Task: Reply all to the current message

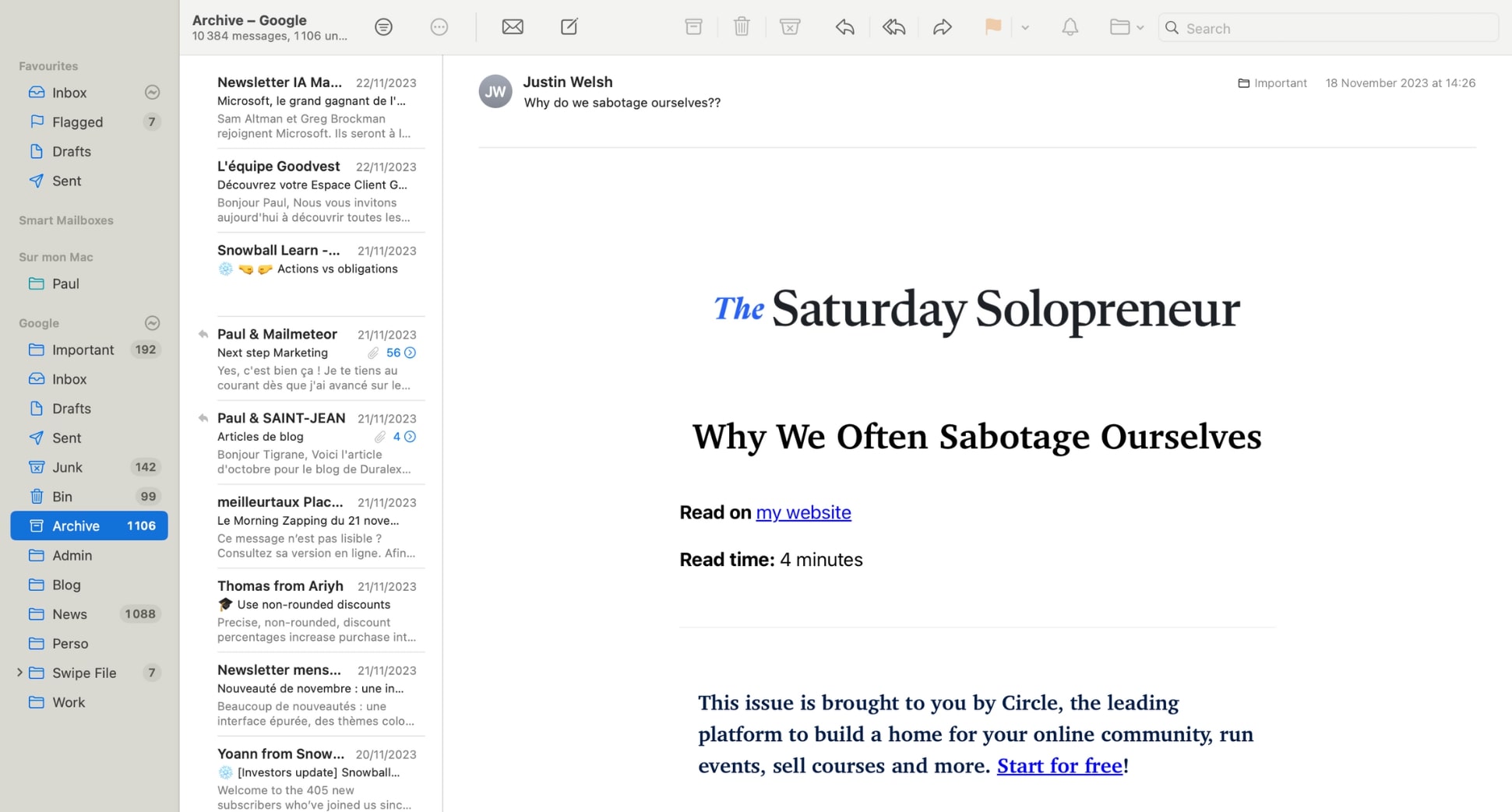Action: click(x=893, y=26)
